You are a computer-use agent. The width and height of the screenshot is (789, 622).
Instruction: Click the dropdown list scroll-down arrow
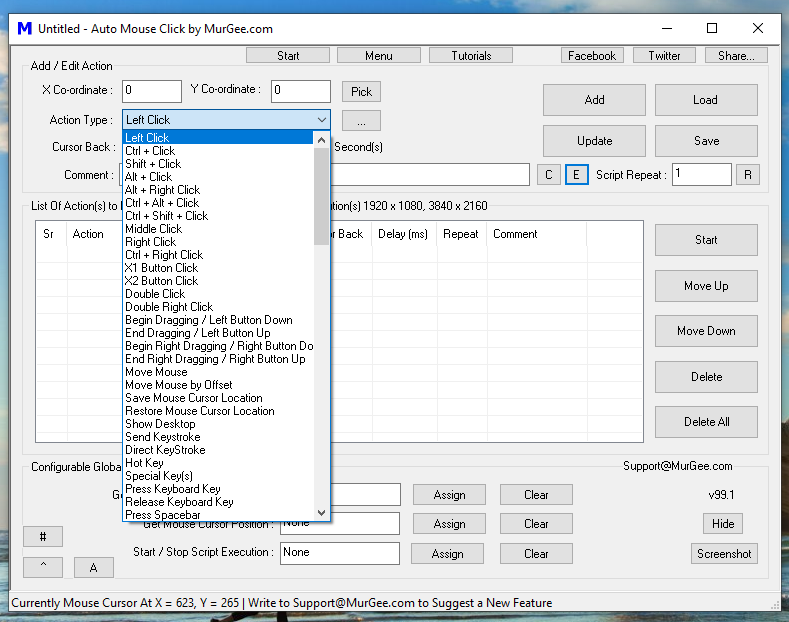(322, 512)
